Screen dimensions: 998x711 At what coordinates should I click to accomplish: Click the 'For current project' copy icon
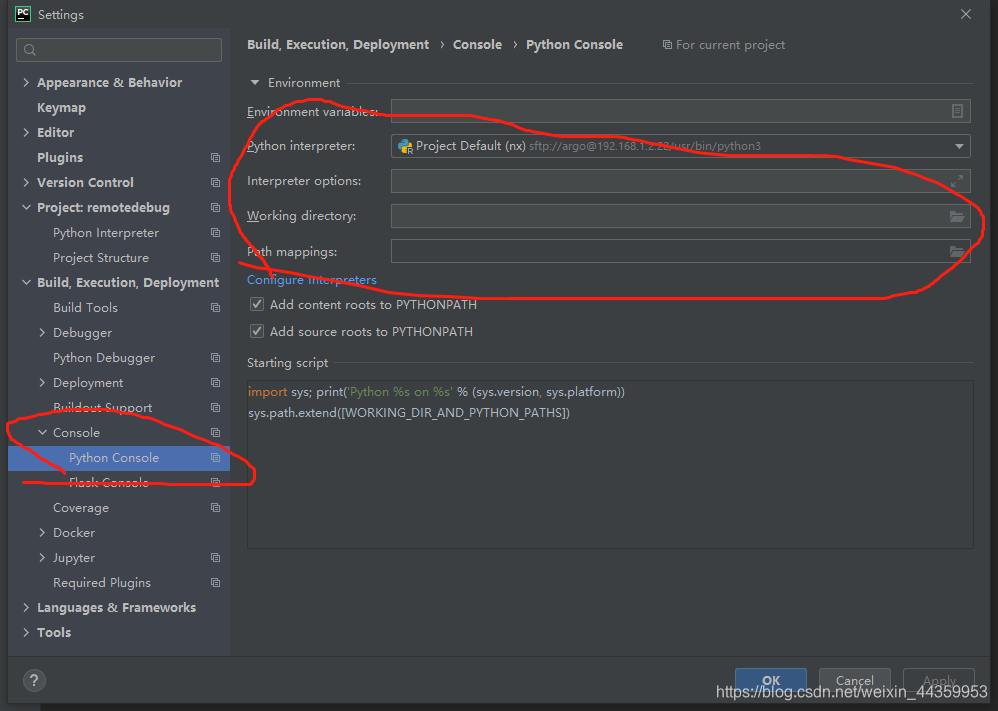(667, 45)
